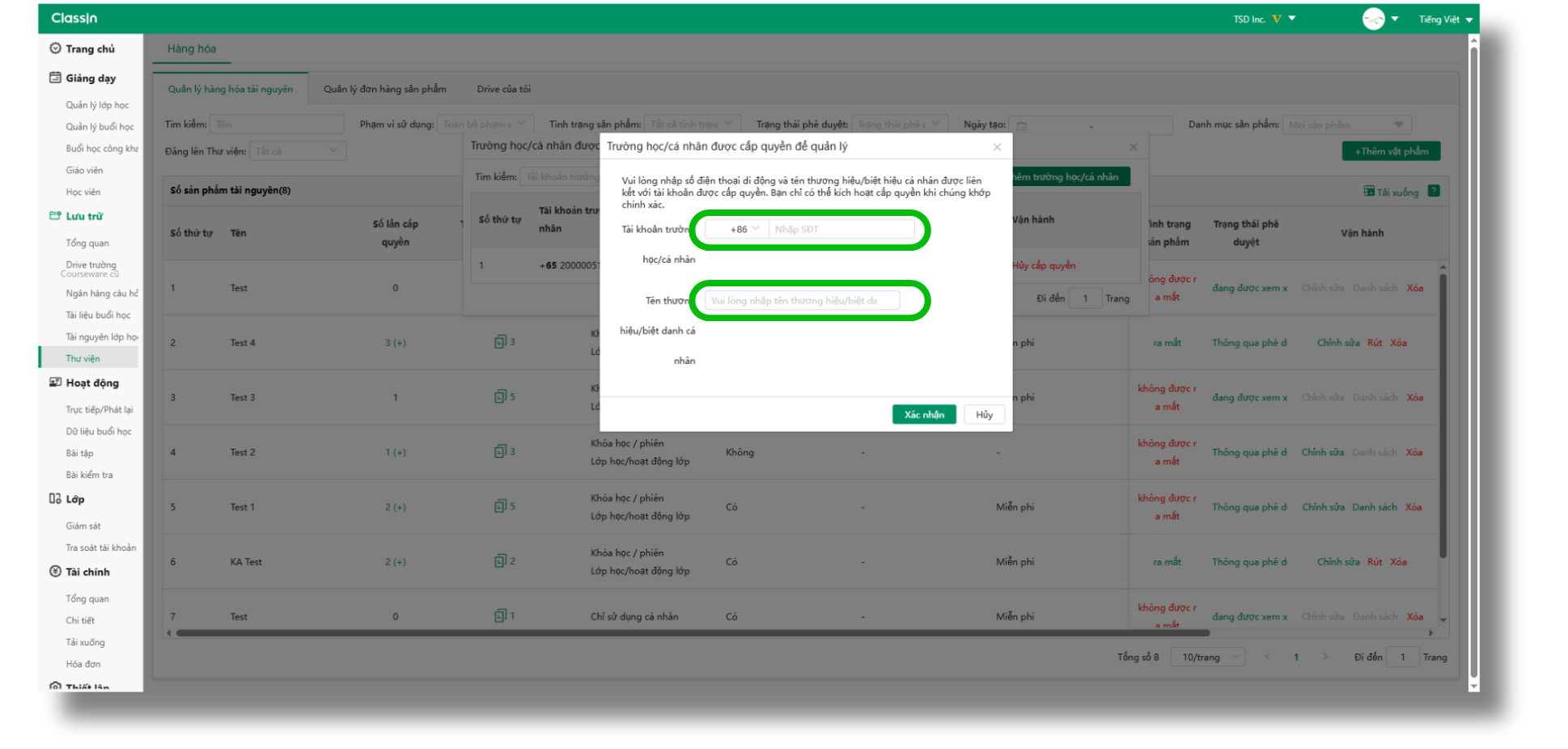Click the Tài chính coin icon
The width and height of the screenshot is (1568, 749).
55,572
